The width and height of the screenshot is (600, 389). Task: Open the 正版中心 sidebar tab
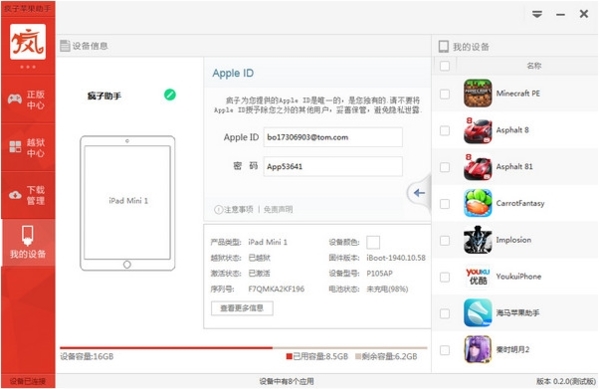[28, 99]
